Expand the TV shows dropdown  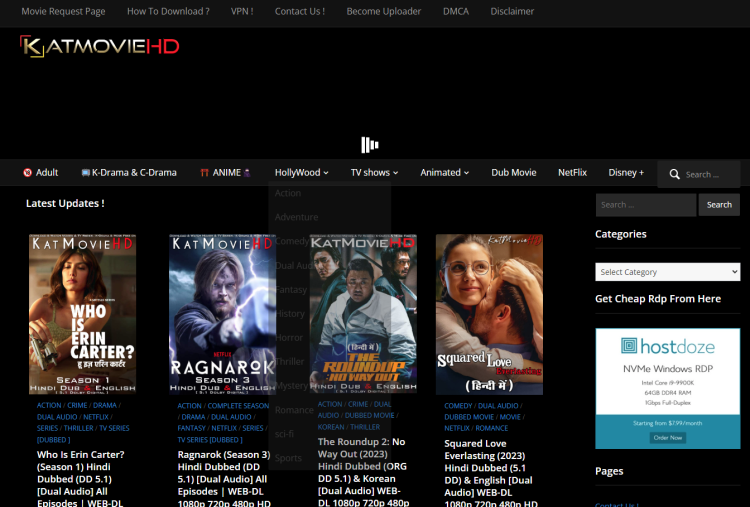(x=374, y=172)
